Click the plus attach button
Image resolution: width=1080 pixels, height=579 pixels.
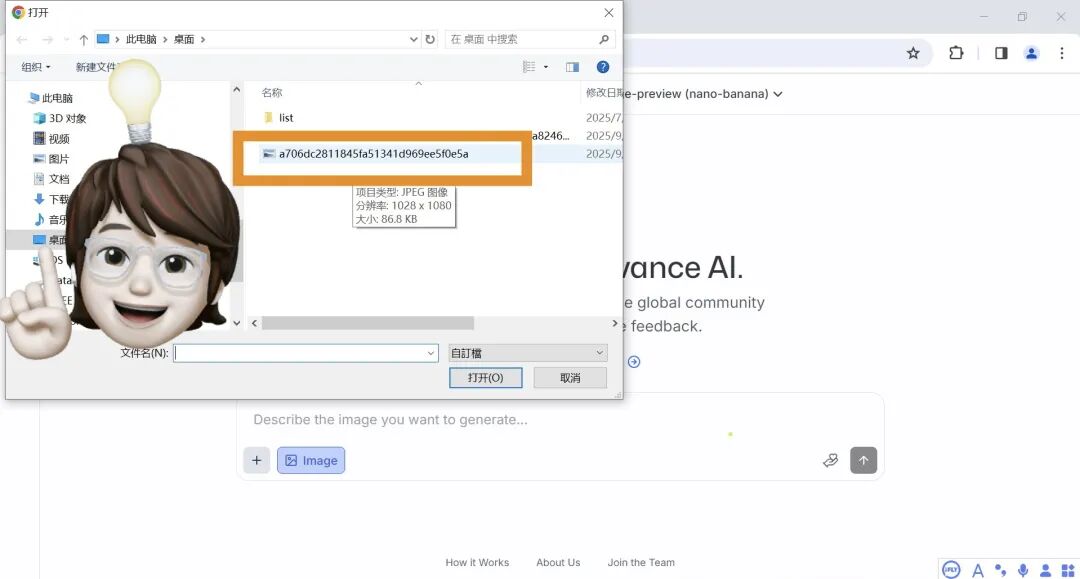(257, 460)
